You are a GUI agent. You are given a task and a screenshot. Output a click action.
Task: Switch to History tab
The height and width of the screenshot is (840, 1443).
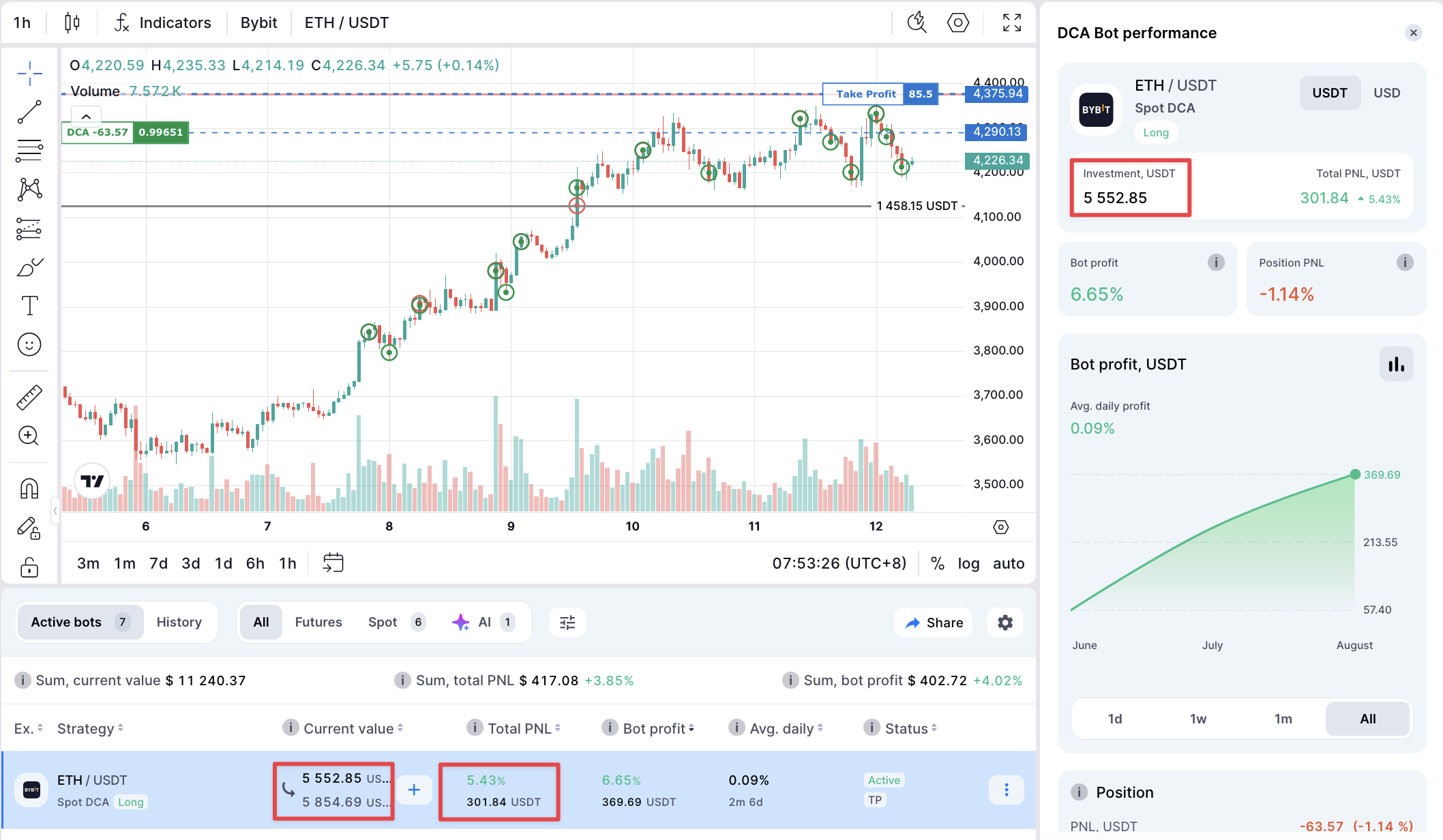click(x=179, y=622)
